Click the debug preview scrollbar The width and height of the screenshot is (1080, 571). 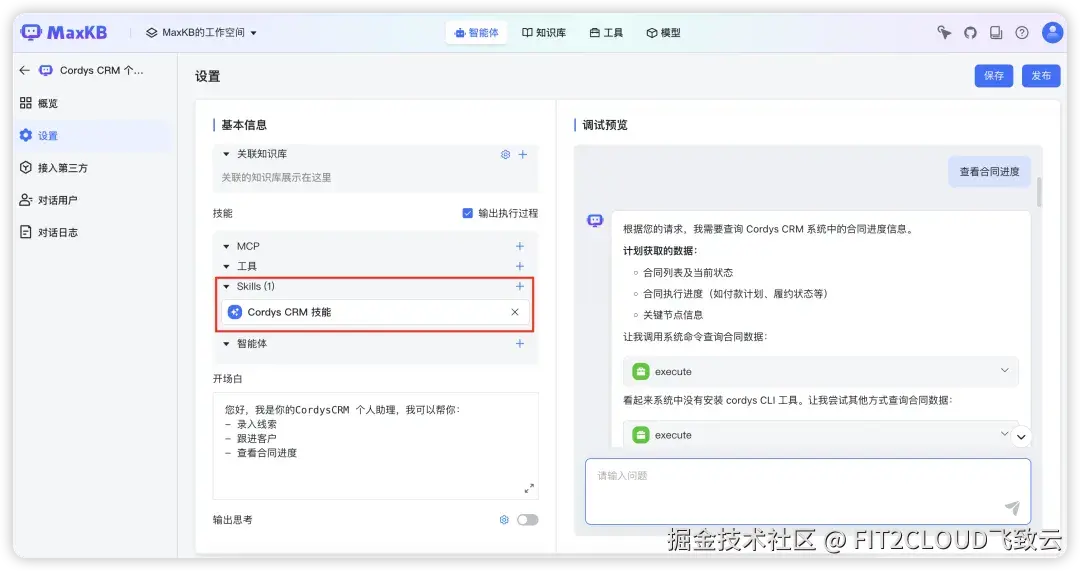[1039, 191]
